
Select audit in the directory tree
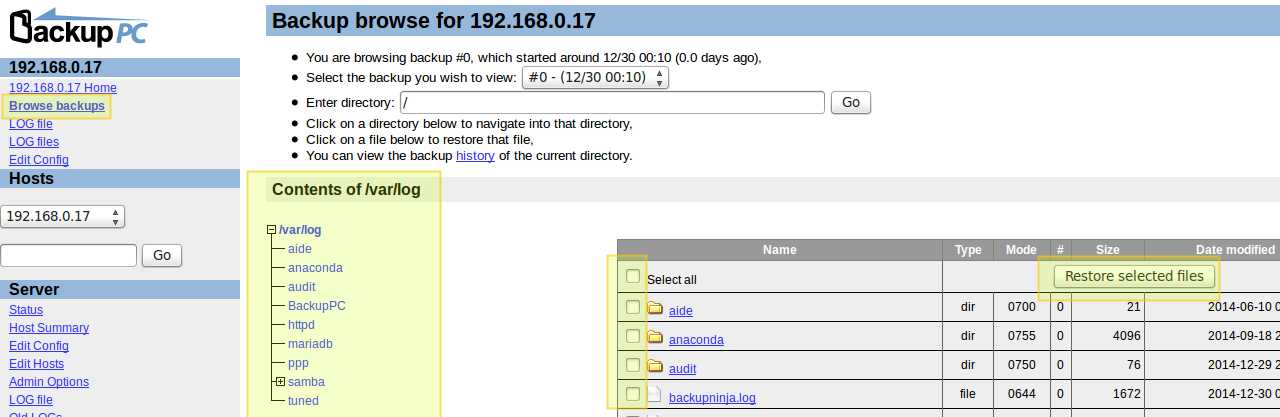tap(302, 287)
